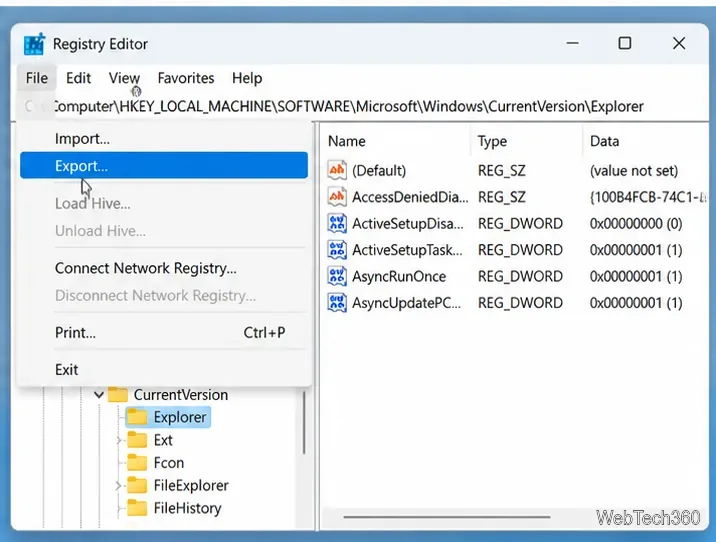Maximize the Registry Editor window
The image size is (716, 542).
tap(625, 43)
